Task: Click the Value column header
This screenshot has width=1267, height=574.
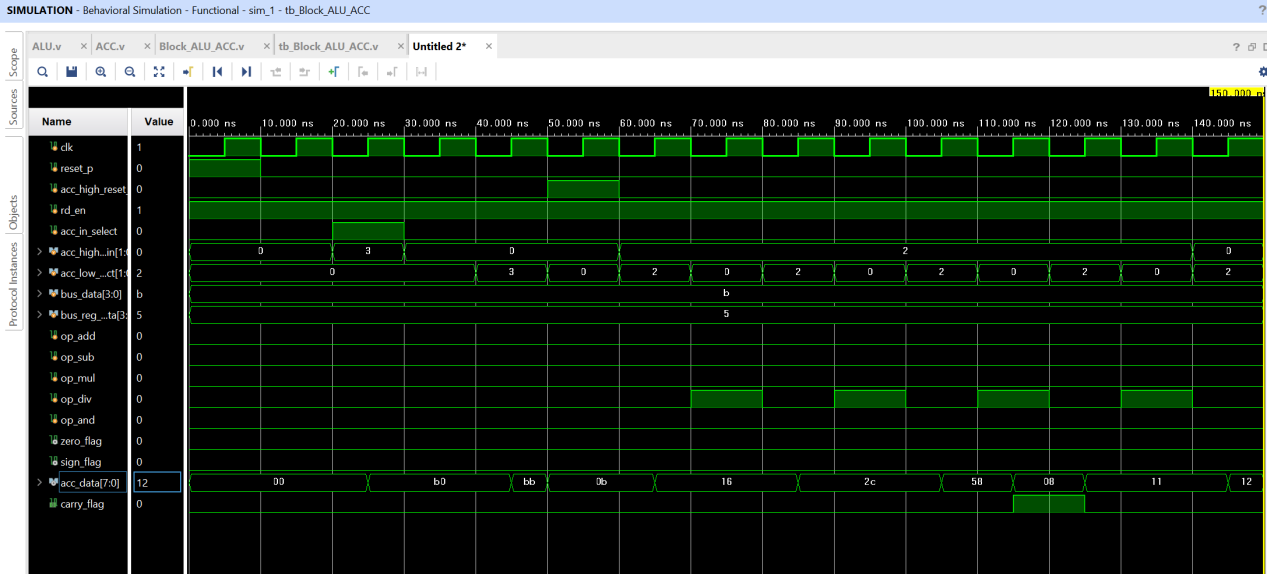Action: pyautogui.click(x=158, y=121)
